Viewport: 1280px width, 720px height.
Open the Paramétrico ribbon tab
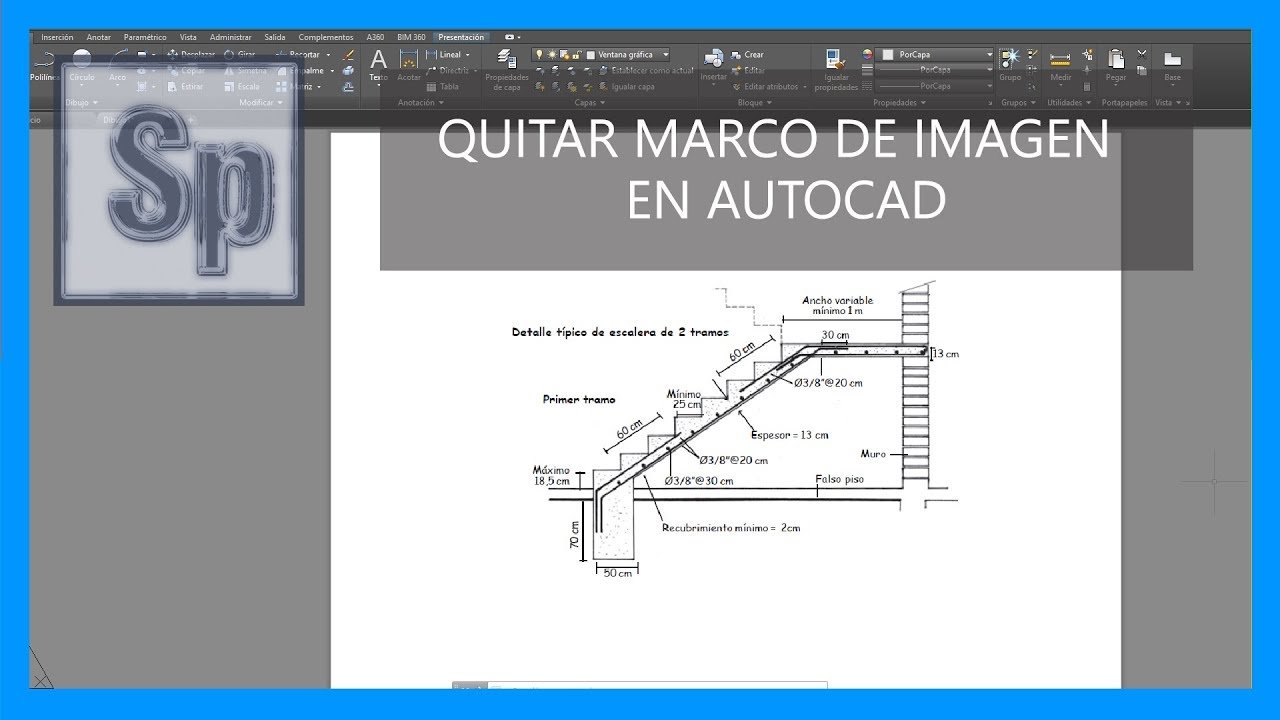(x=145, y=37)
